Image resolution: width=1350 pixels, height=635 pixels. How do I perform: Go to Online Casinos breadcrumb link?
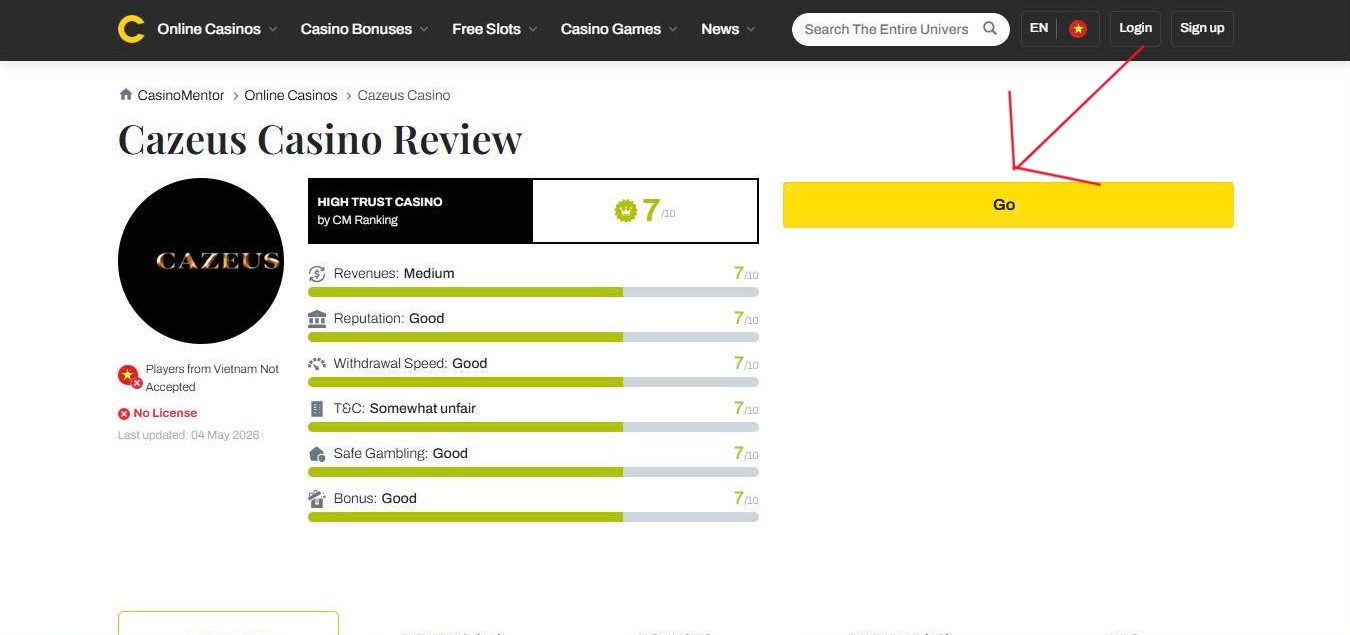click(x=291, y=95)
